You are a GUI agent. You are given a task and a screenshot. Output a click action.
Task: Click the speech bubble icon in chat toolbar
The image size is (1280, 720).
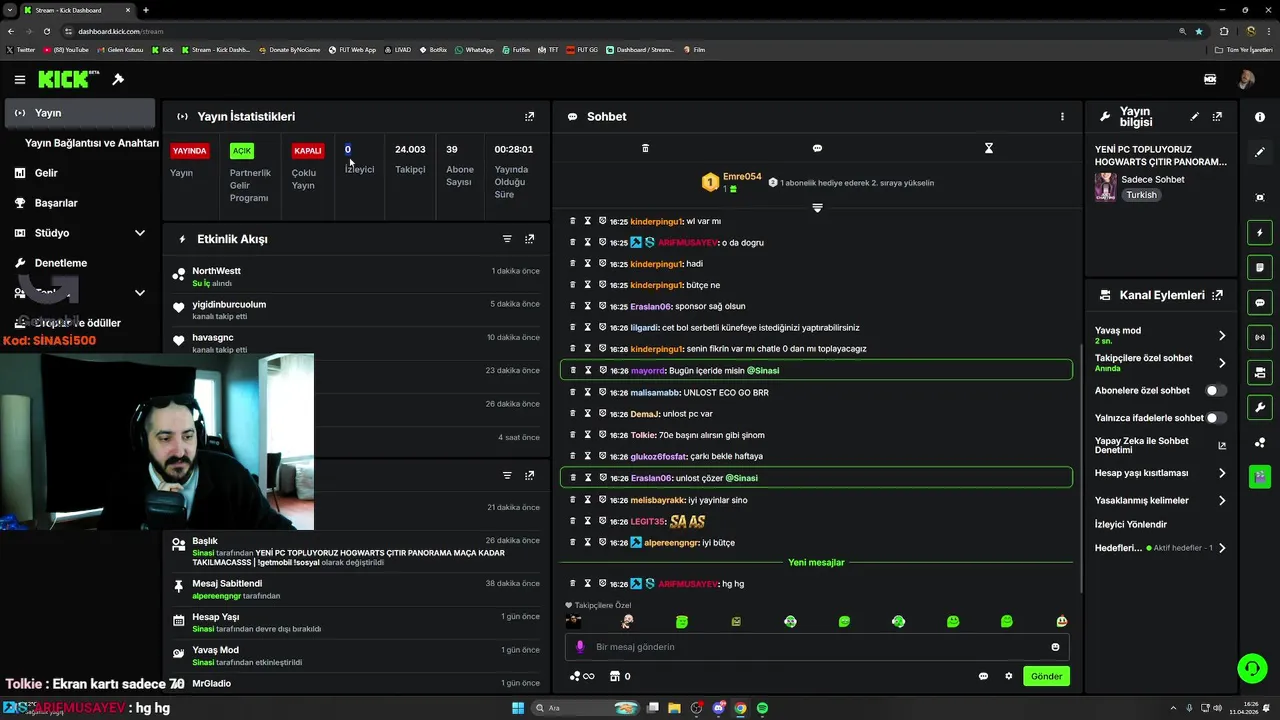pos(817,148)
